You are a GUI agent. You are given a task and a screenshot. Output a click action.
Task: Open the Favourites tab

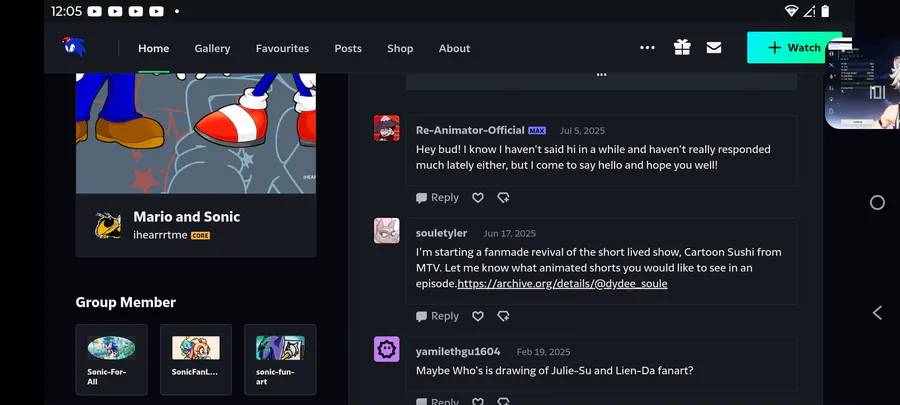[282, 48]
